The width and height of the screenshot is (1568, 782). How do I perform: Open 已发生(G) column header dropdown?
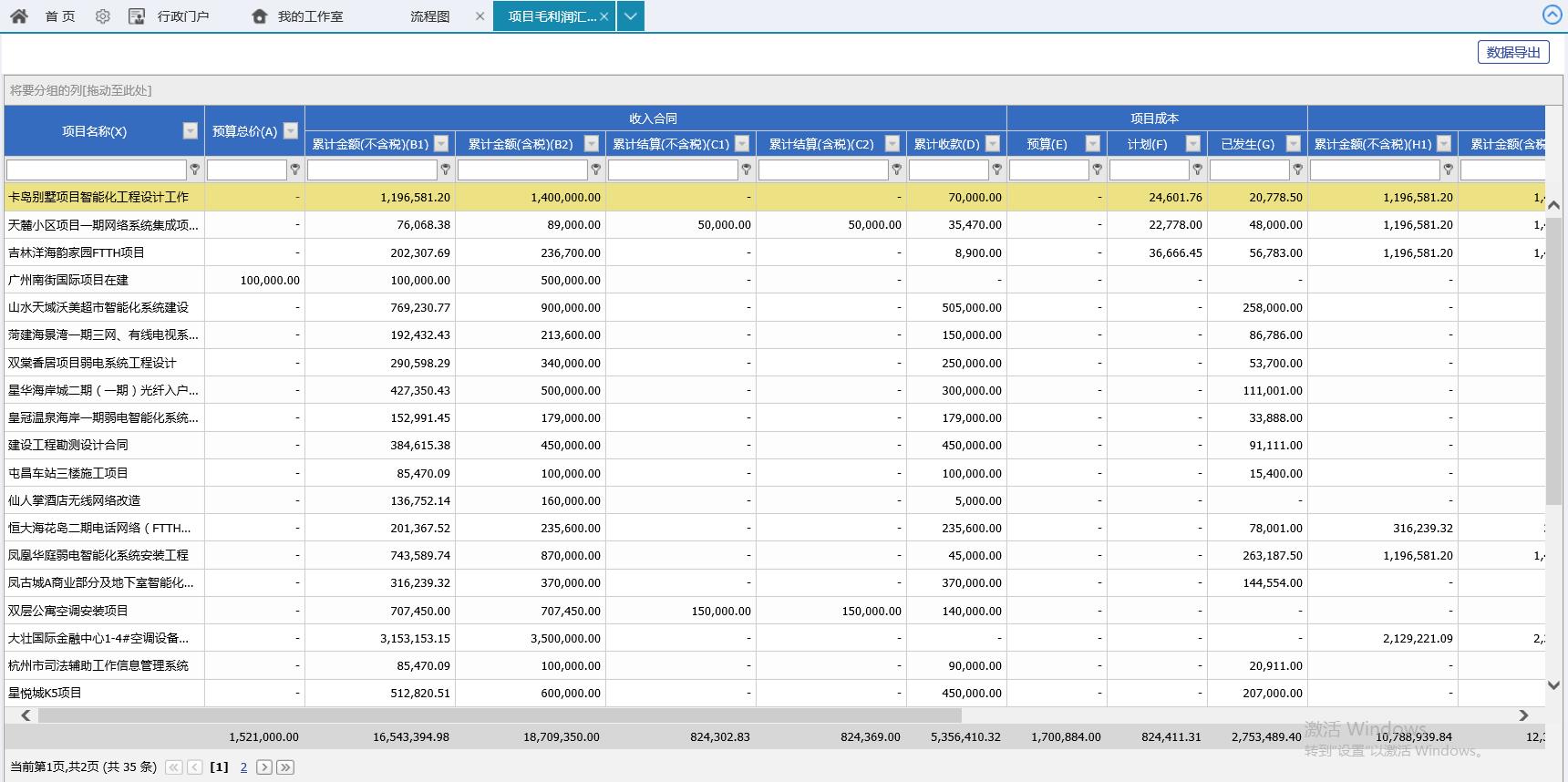point(1293,144)
